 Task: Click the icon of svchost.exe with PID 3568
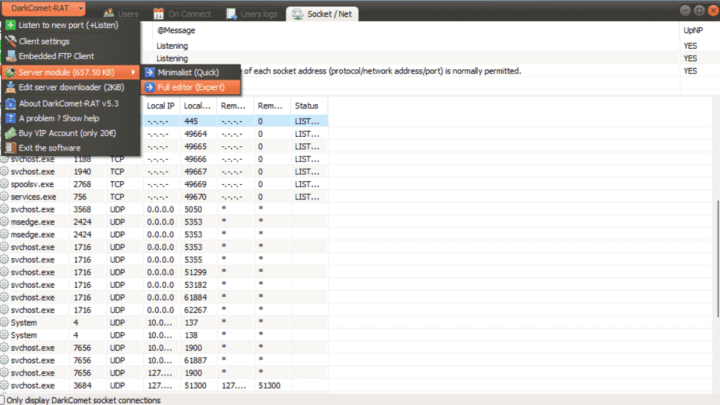pos(5,209)
